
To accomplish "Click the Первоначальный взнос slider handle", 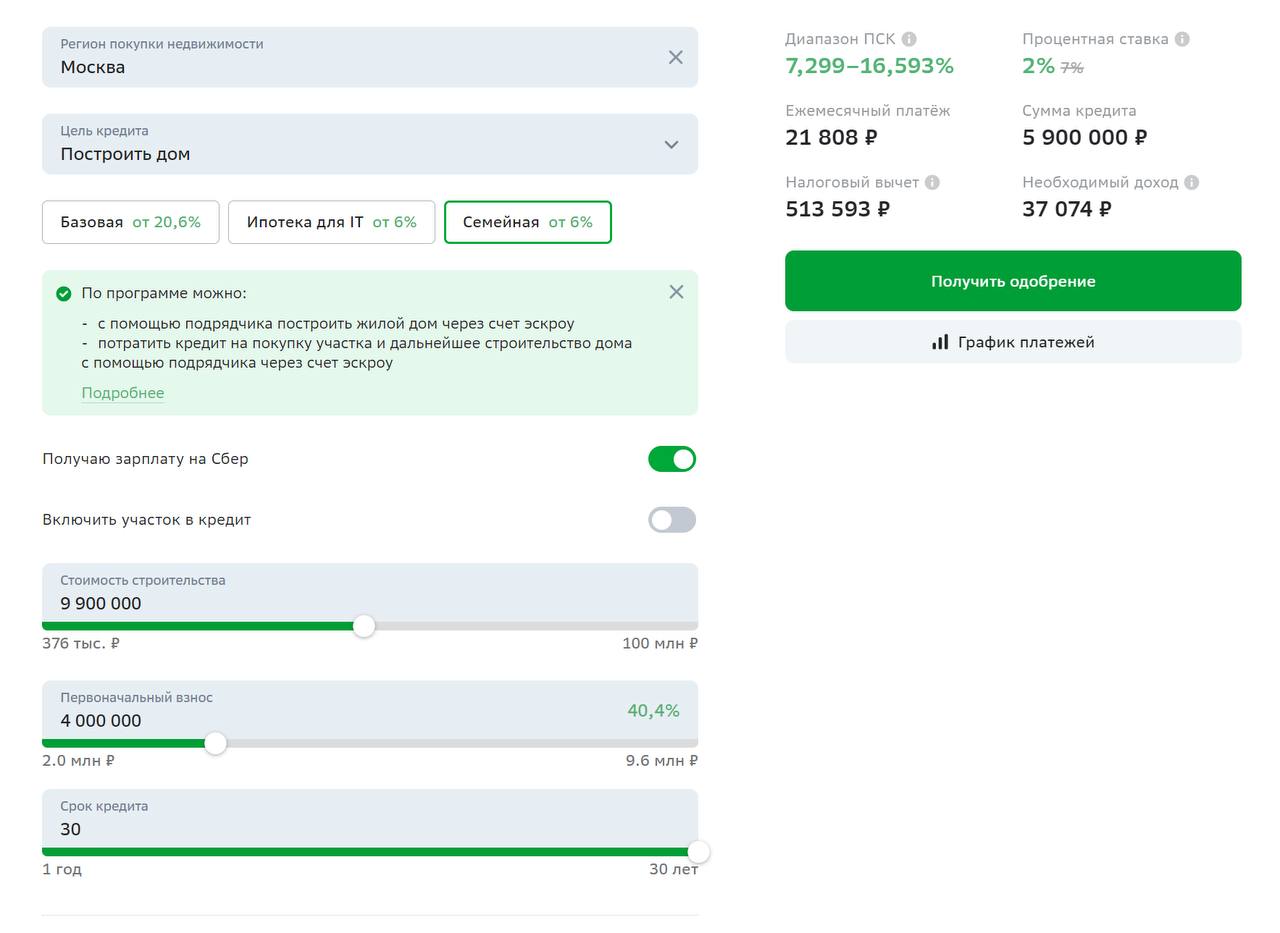I will [x=215, y=743].
